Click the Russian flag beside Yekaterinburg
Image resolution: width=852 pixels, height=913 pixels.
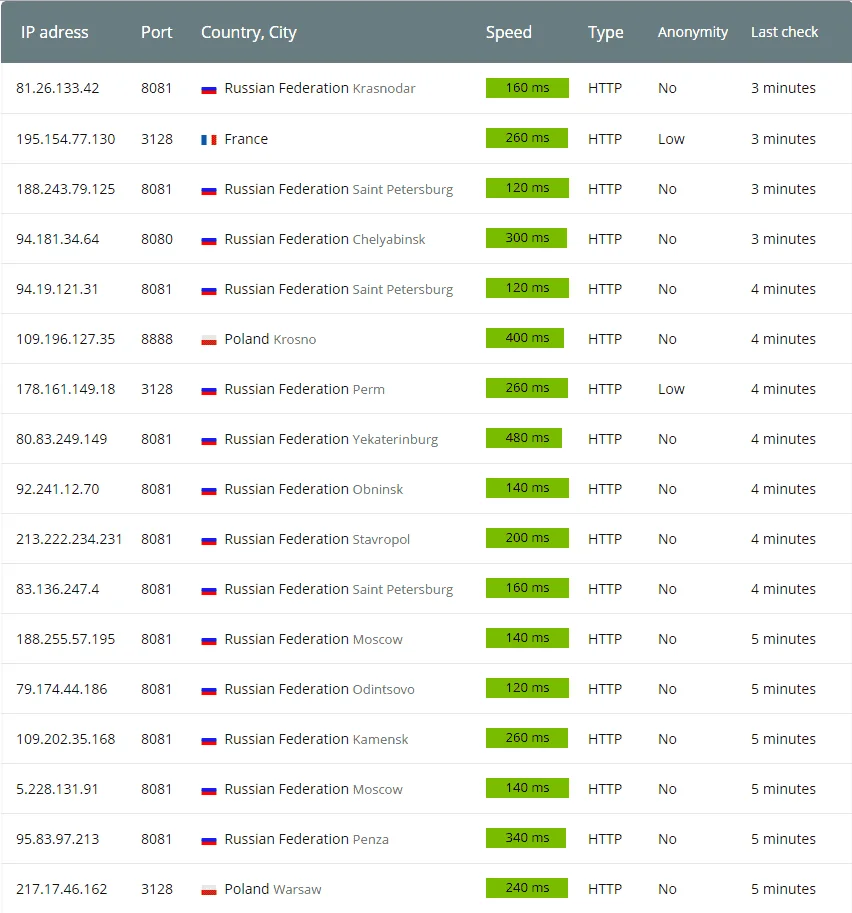click(208, 440)
